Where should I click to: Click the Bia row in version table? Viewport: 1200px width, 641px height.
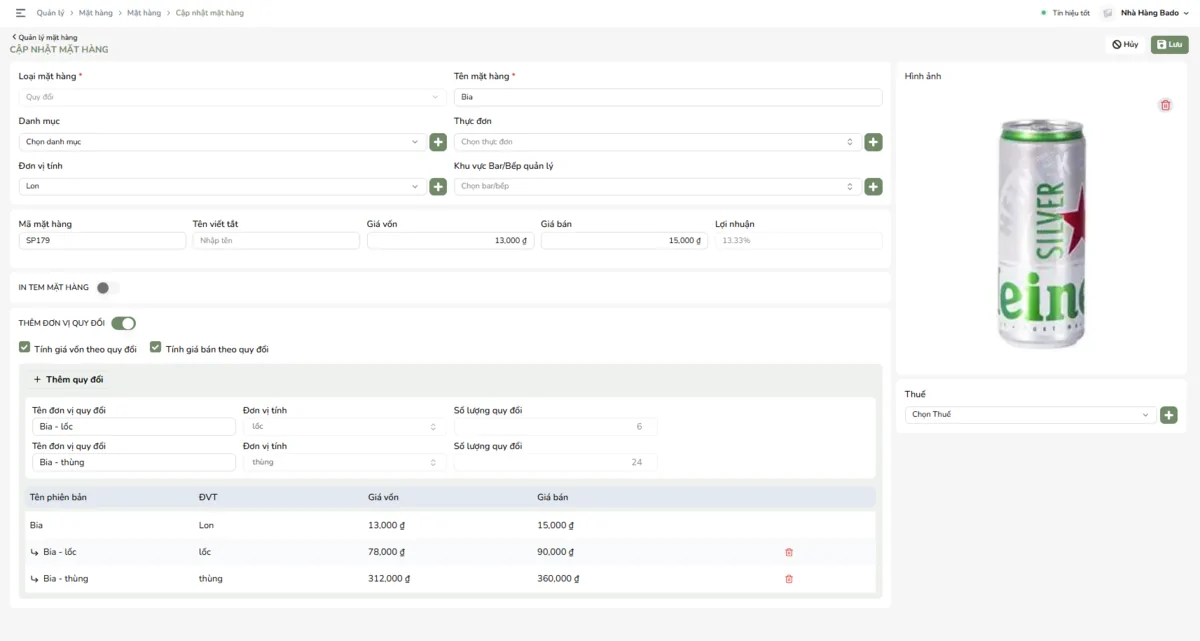click(450, 525)
